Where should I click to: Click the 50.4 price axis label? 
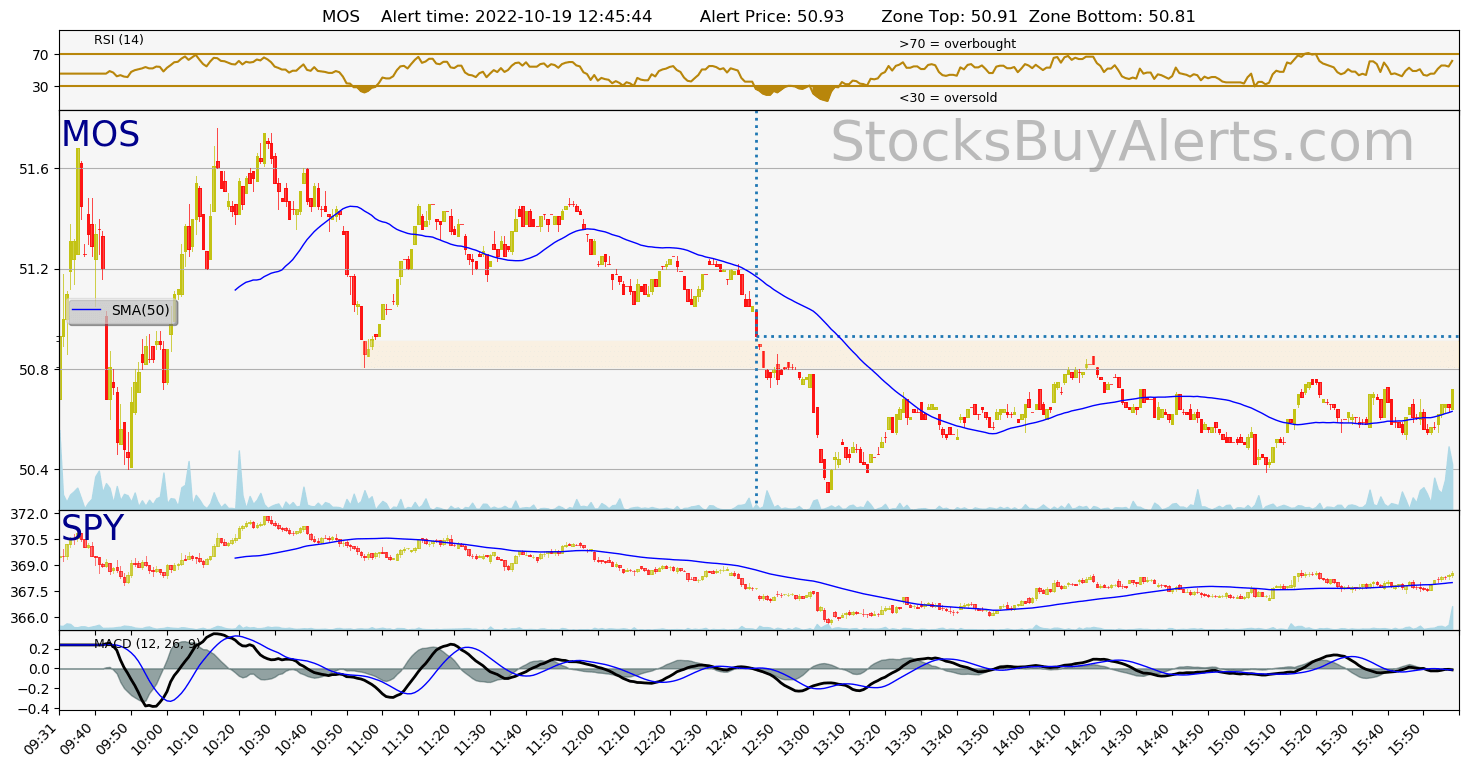click(x=32, y=470)
